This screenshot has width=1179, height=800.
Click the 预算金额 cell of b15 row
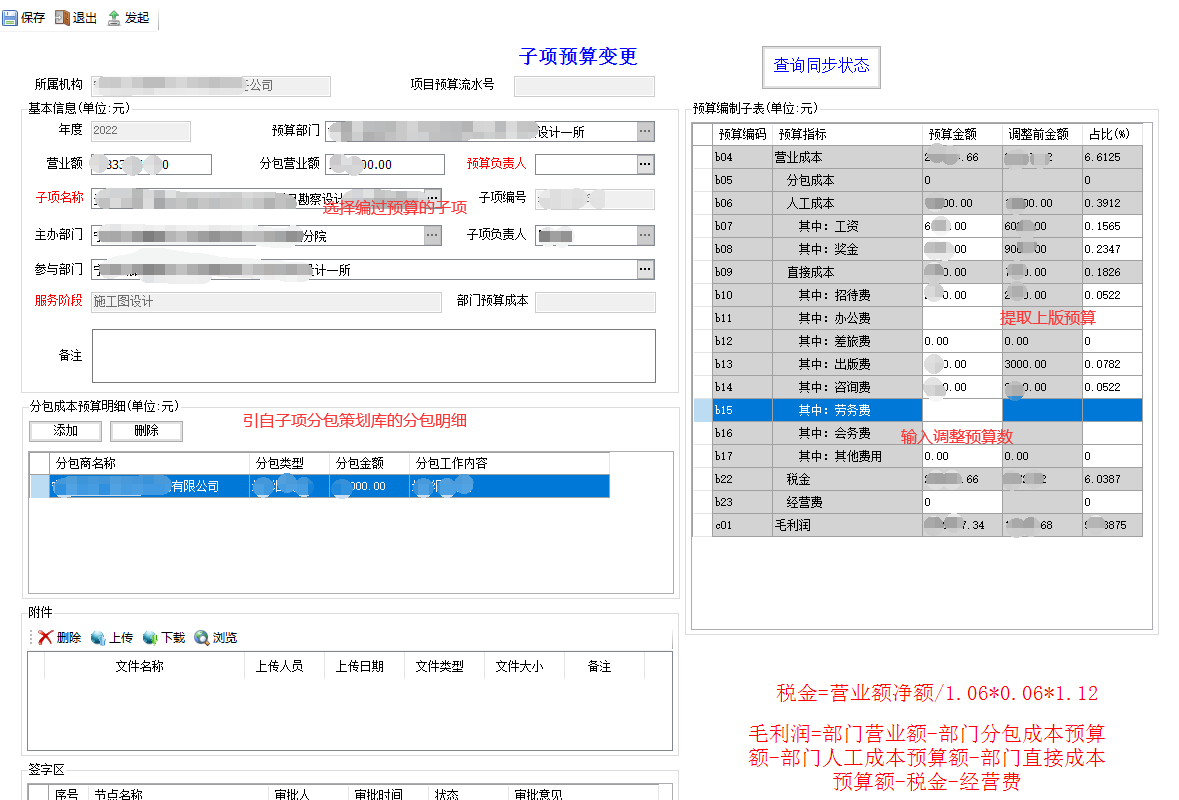(x=962, y=410)
